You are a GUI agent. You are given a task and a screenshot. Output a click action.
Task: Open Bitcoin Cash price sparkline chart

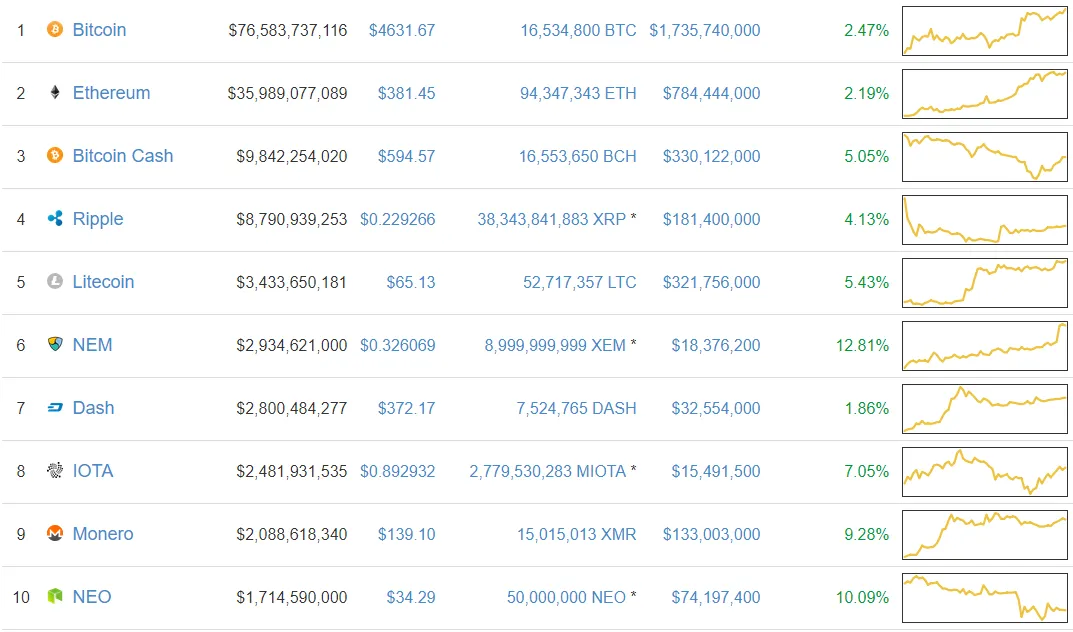[985, 157]
